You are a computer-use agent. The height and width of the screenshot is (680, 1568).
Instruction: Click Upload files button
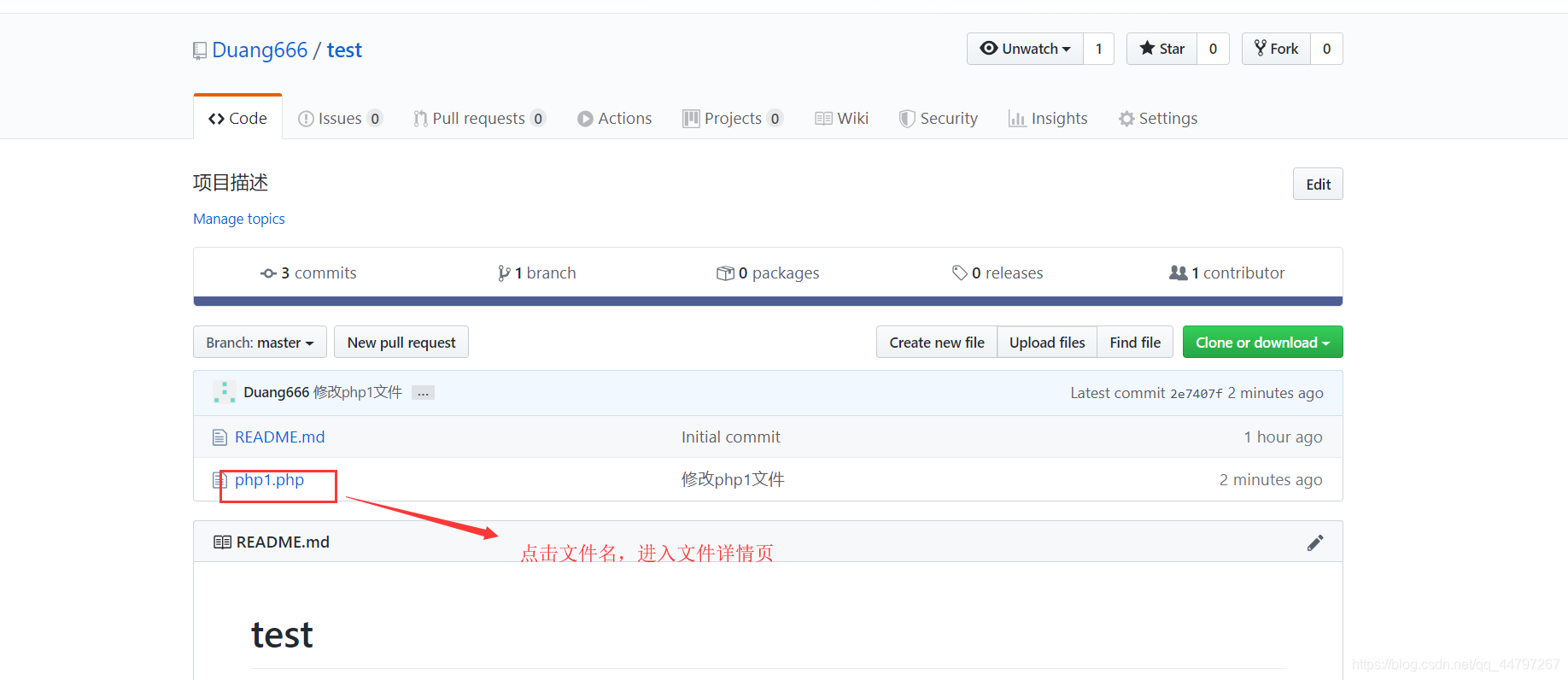point(1047,342)
